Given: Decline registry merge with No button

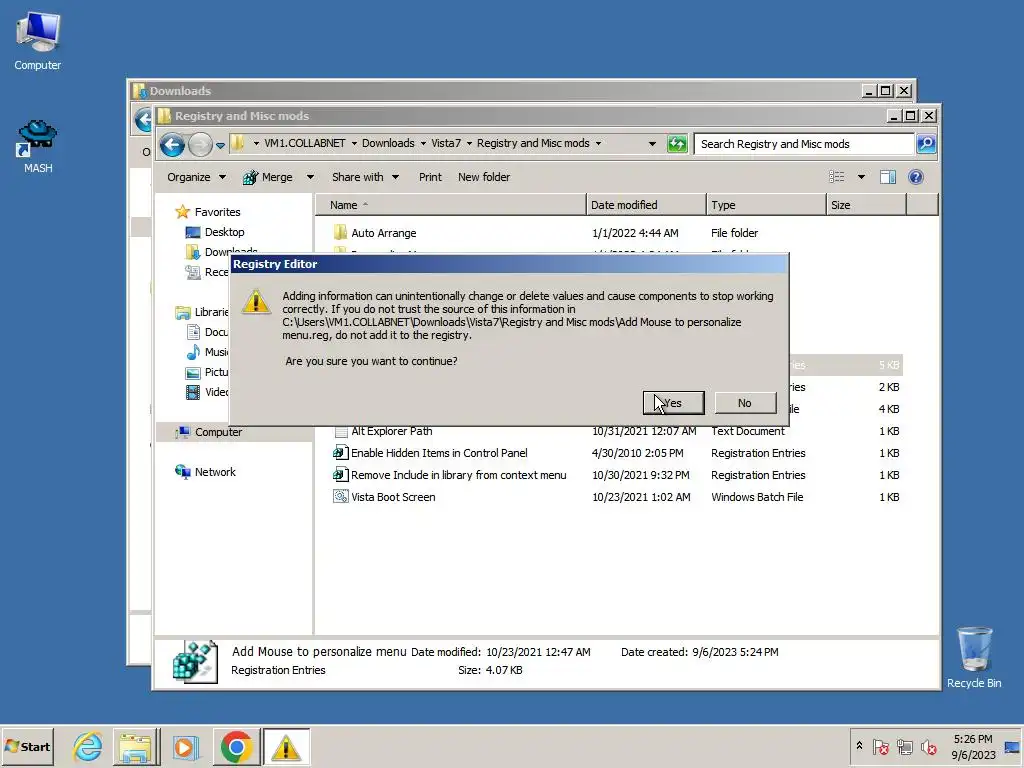Looking at the screenshot, I should click(745, 403).
